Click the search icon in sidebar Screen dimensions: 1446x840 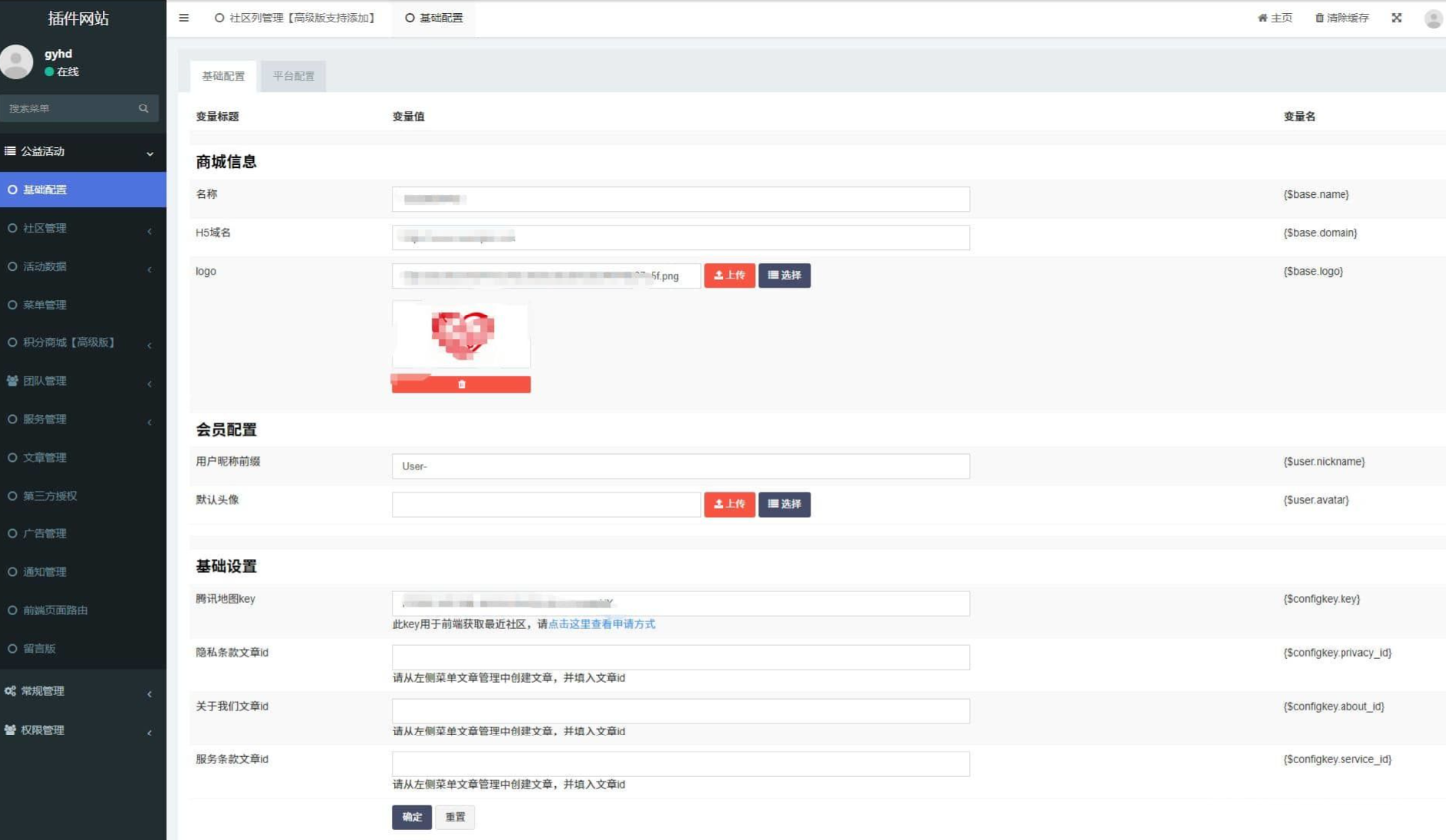click(x=143, y=108)
